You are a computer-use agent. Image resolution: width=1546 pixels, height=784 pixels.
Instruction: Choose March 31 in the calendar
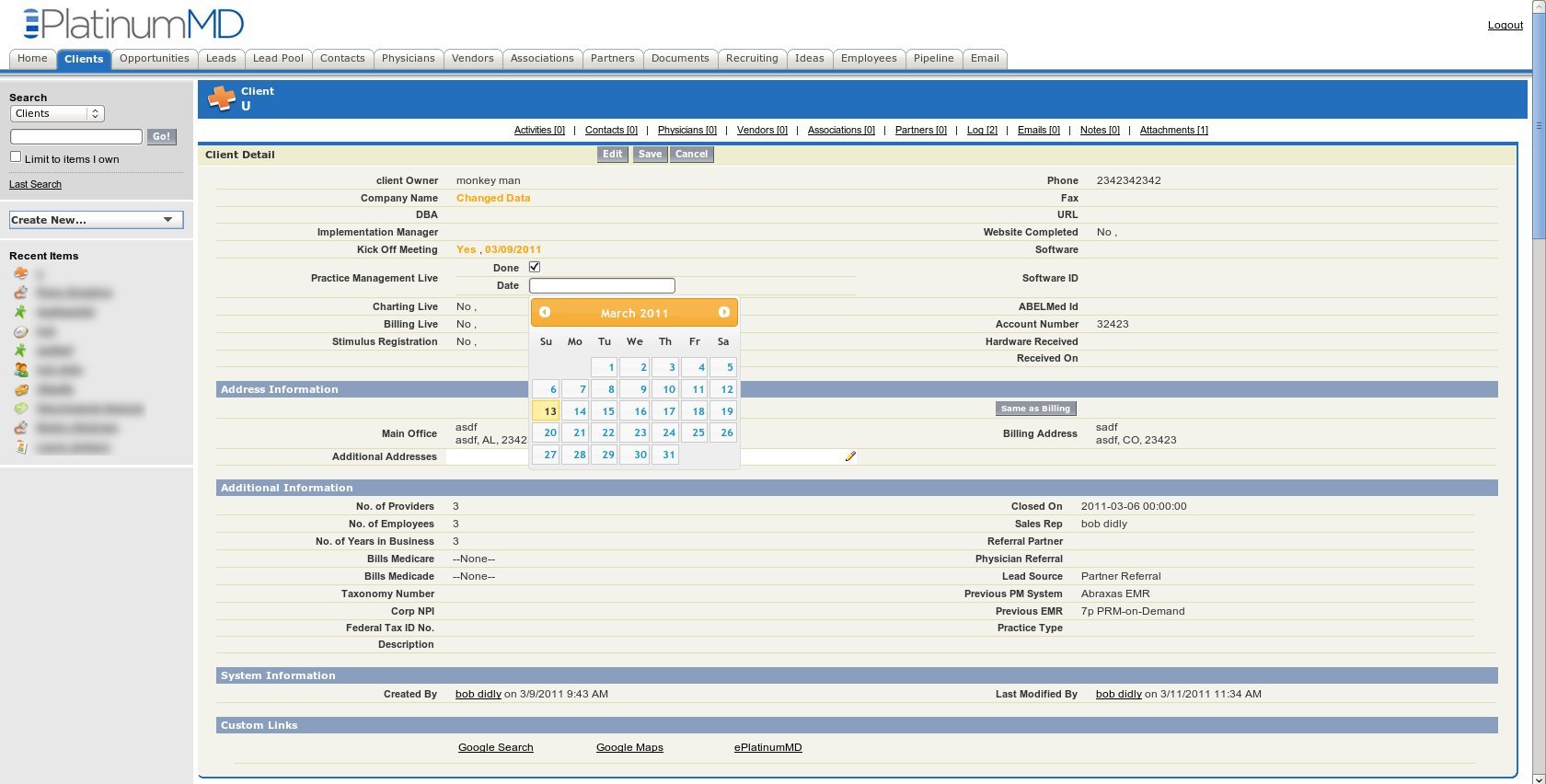tap(664, 455)
